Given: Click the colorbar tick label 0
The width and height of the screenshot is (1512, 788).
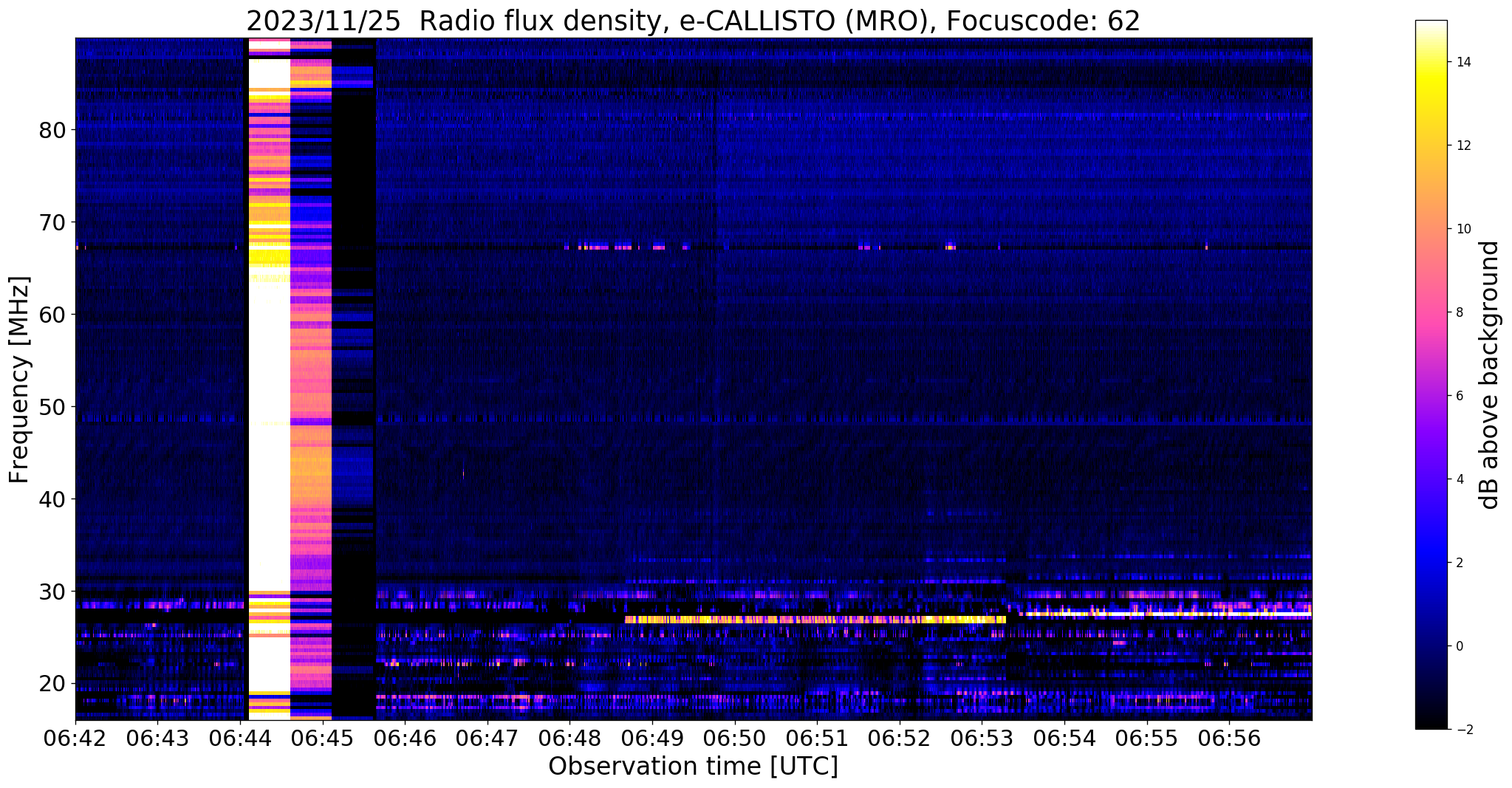Looking at the screenshot, I should (x=1459, y=646).
